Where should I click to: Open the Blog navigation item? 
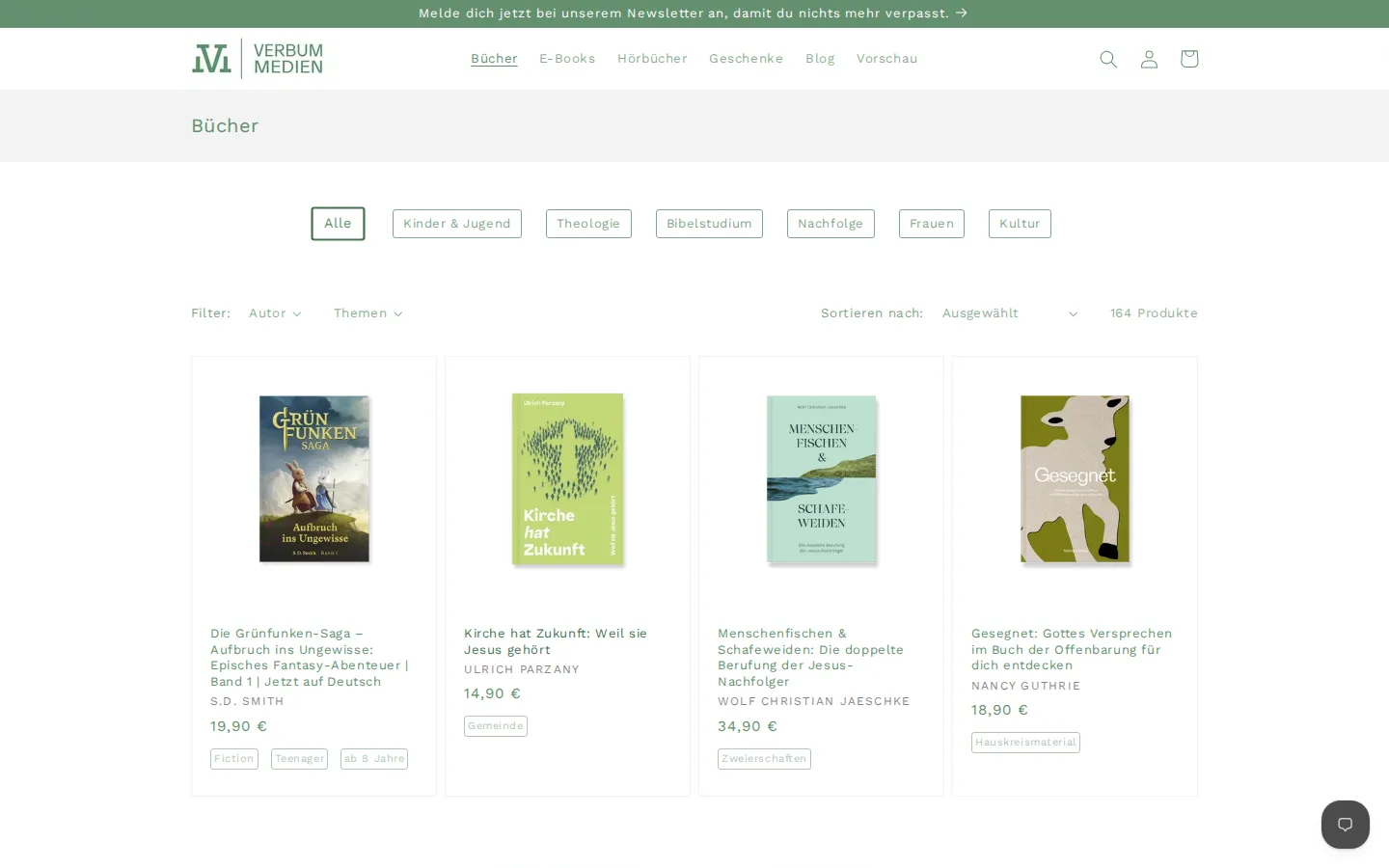pos(820,59)
